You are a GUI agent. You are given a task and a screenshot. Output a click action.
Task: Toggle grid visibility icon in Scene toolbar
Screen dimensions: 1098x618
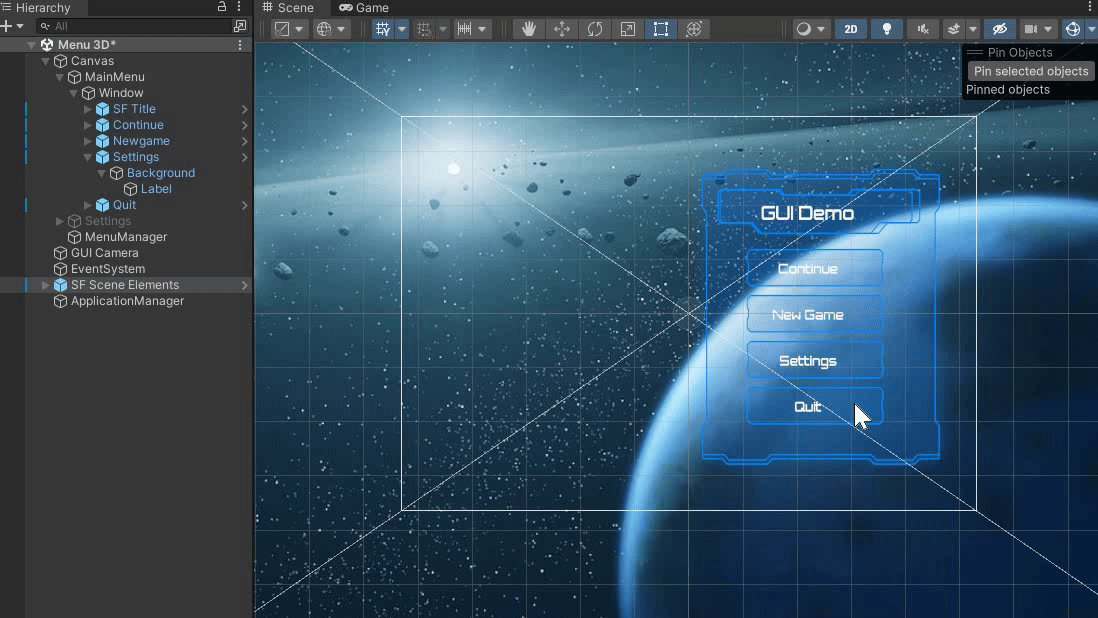point(382,29)
